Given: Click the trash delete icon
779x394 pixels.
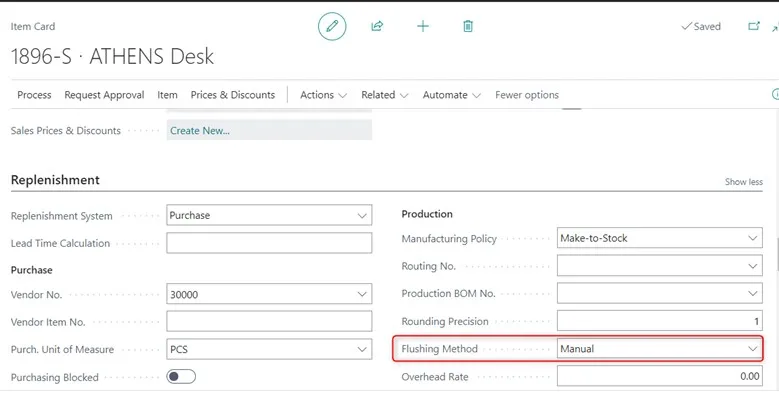Looking at the screenshot, I should 468,26.
